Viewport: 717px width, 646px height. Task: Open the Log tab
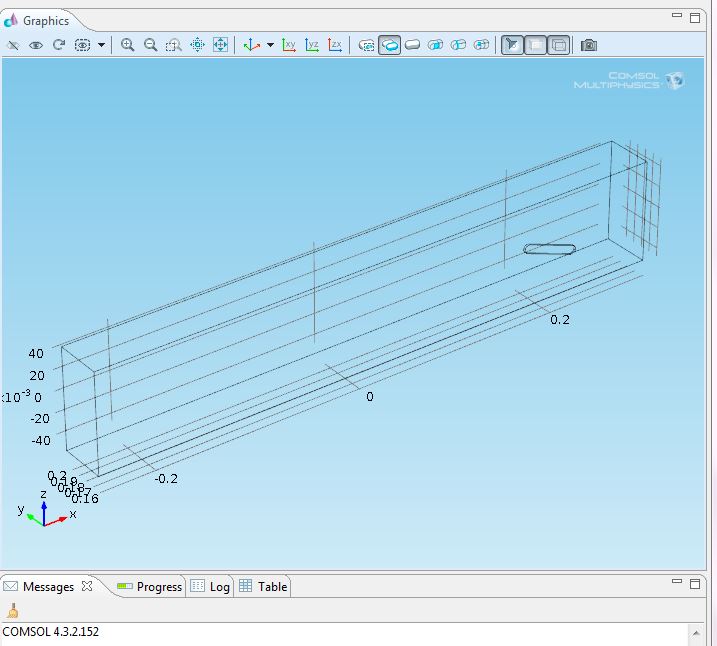click(211, 587)
